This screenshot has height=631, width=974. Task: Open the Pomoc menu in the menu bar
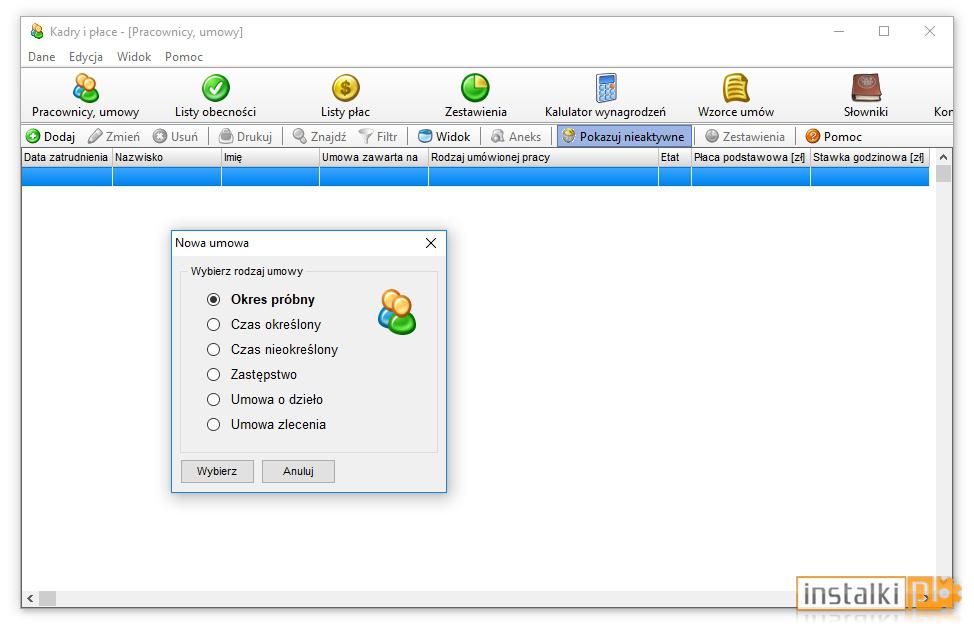point(184,57)
